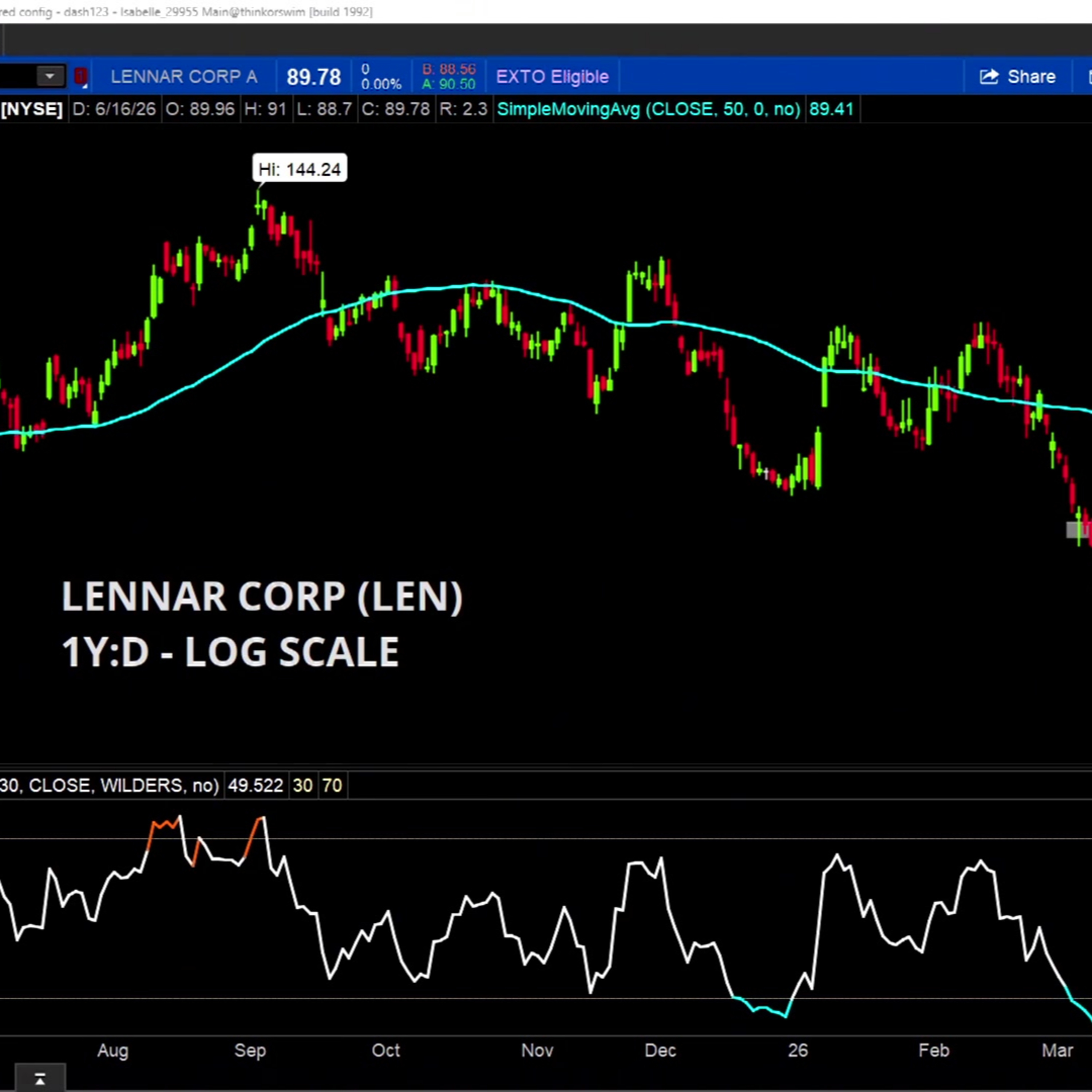The width and height of the screenshot is (1092, 1092).
Task: Click the RSI value 49.522
Action: 255,785
